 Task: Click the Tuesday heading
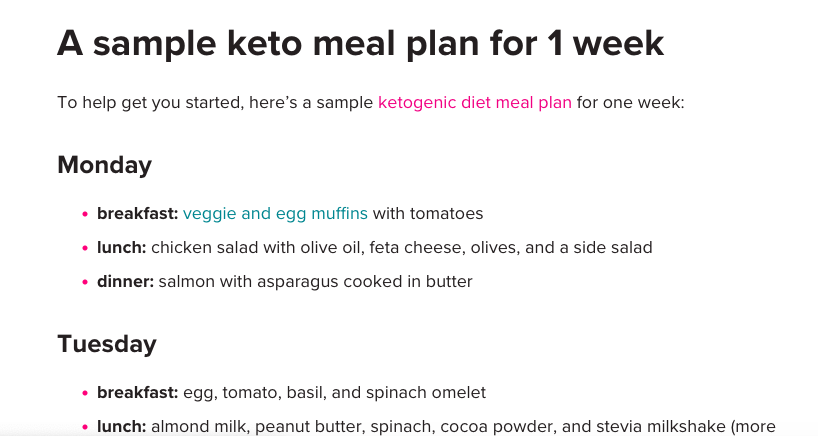pyautogui.click(x=106, y=344)
